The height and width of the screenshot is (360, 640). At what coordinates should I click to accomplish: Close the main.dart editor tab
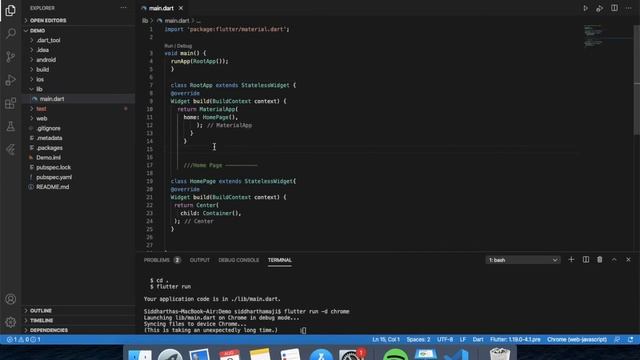181,8
